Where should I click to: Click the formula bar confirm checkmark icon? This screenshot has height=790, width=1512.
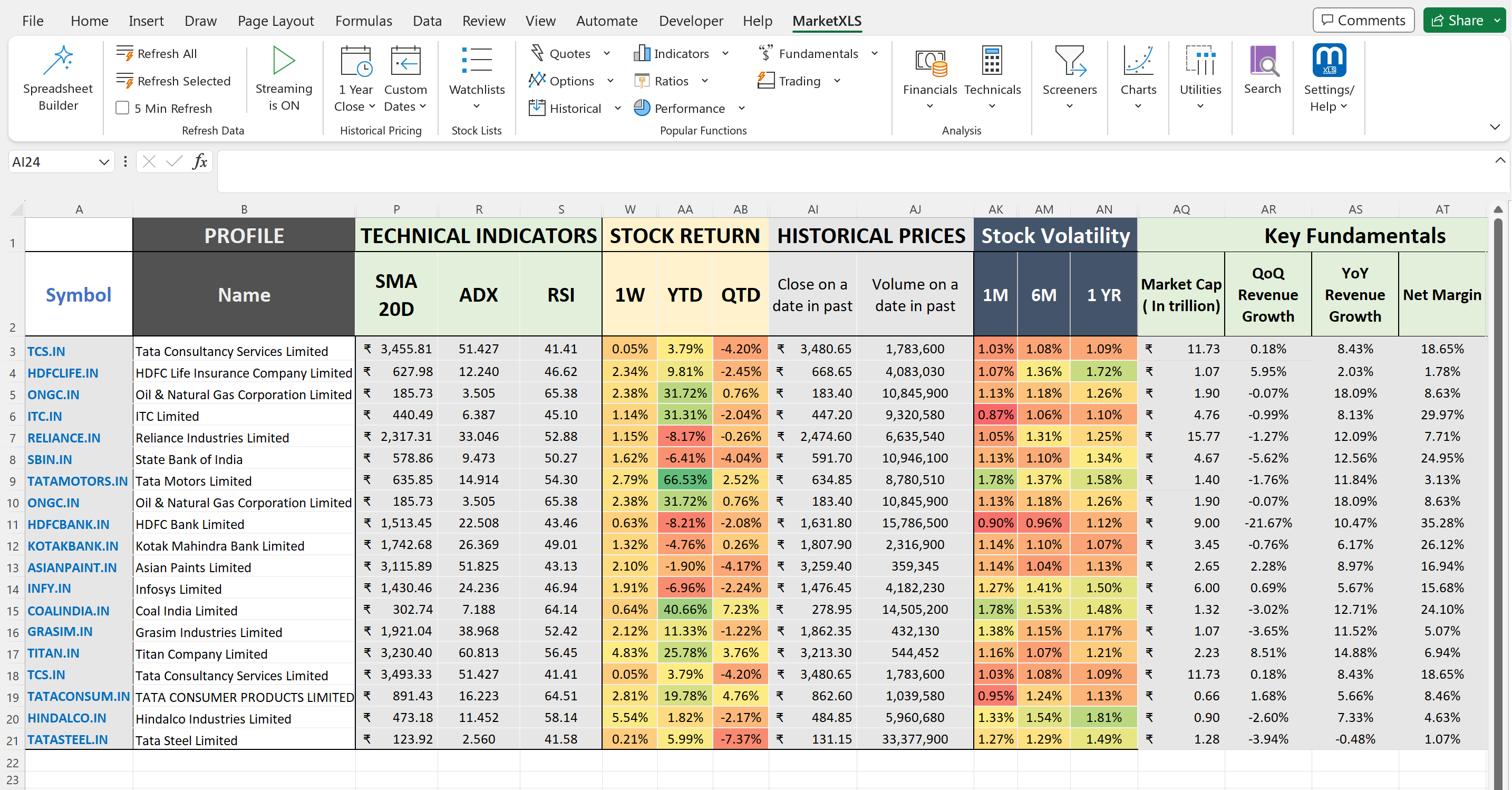point(175,161)
